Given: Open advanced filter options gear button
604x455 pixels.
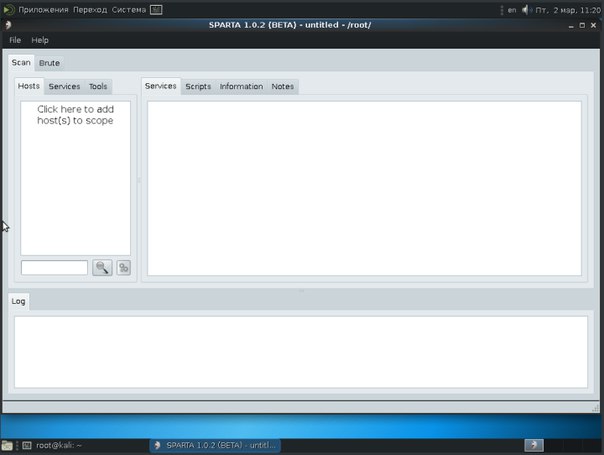Looking at the screenshot, I should 124,267.
